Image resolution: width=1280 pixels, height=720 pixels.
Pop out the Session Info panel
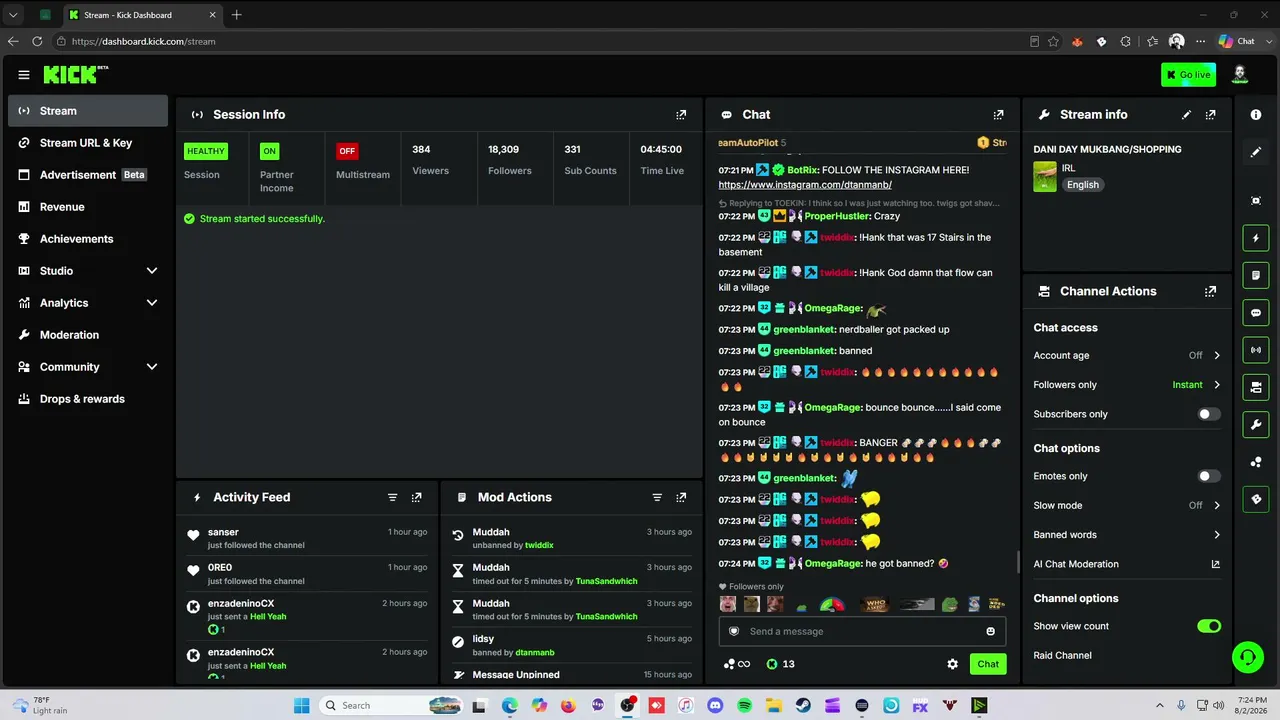click(681, 115)
